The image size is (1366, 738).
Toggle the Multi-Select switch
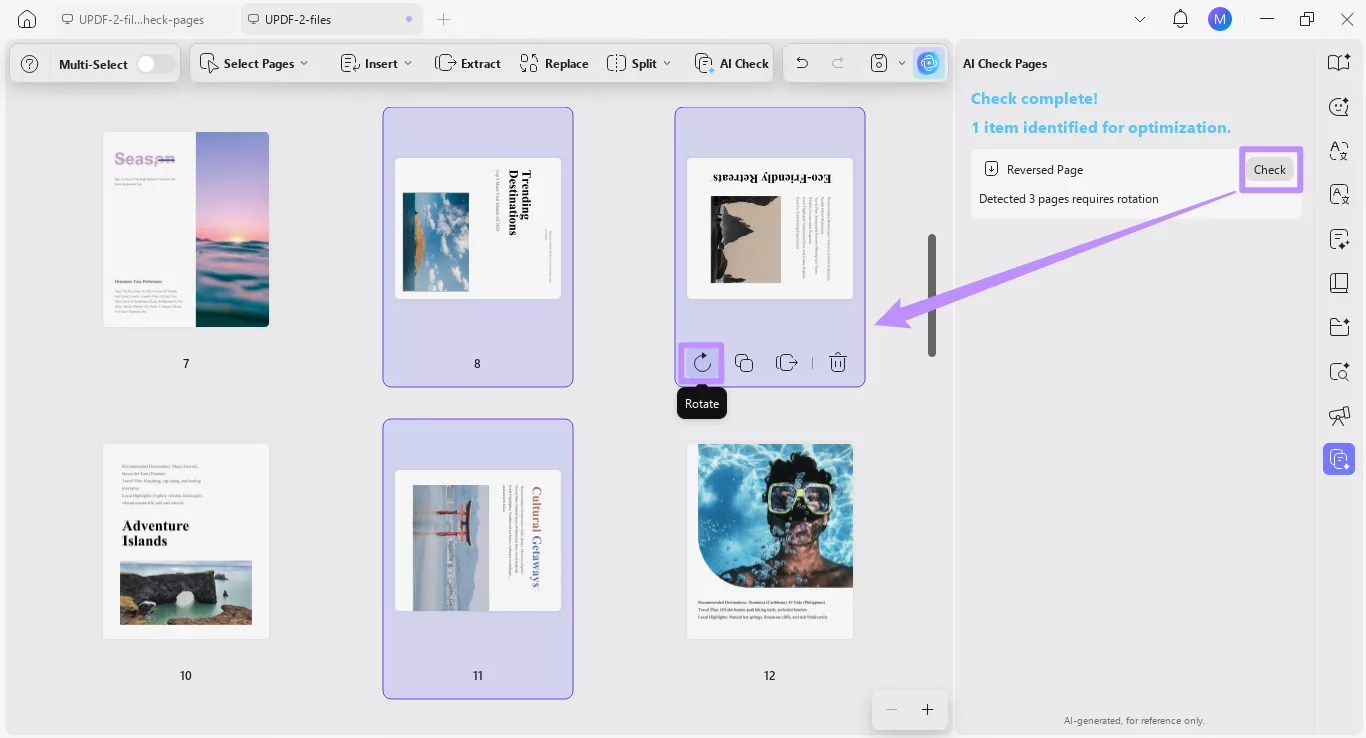(x=155, y=64)
